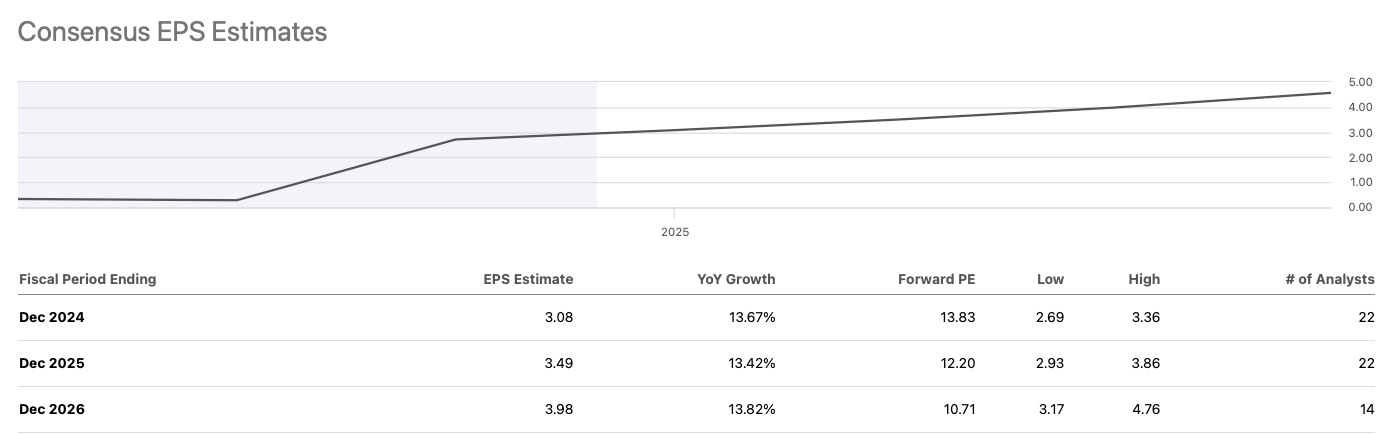The image size is (1398, 435).
Task: Click the 5.00 y-axis label
Action: click(x=1360, y=82)
